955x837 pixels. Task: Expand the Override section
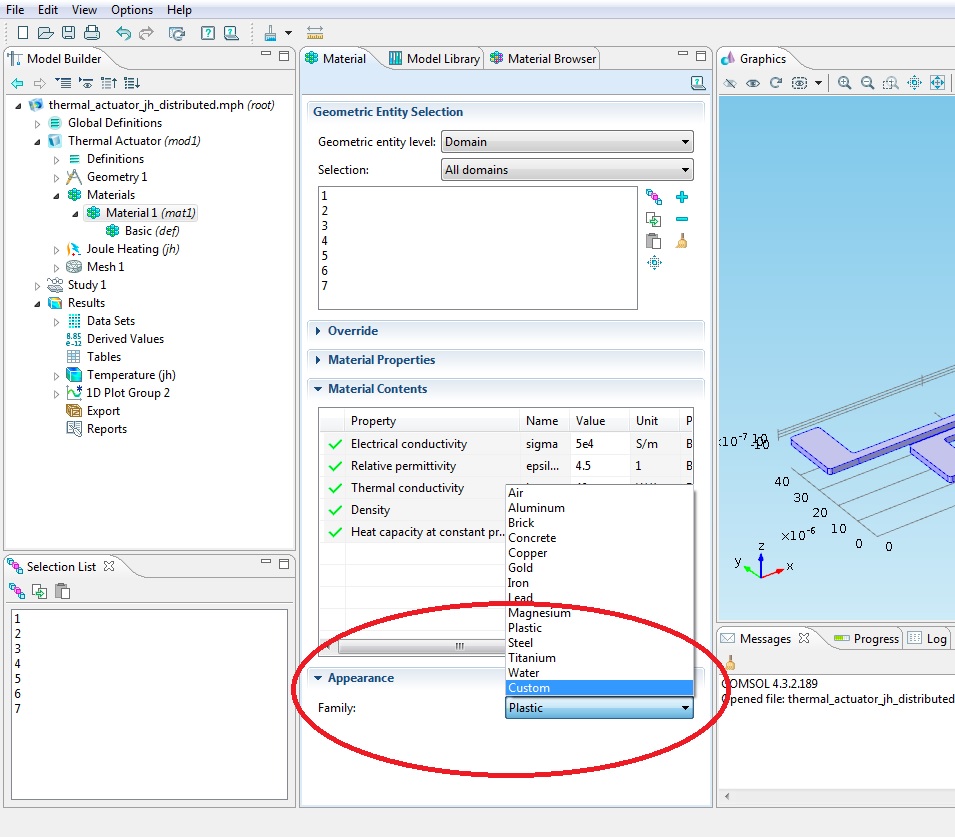click(x=352, y=331)
